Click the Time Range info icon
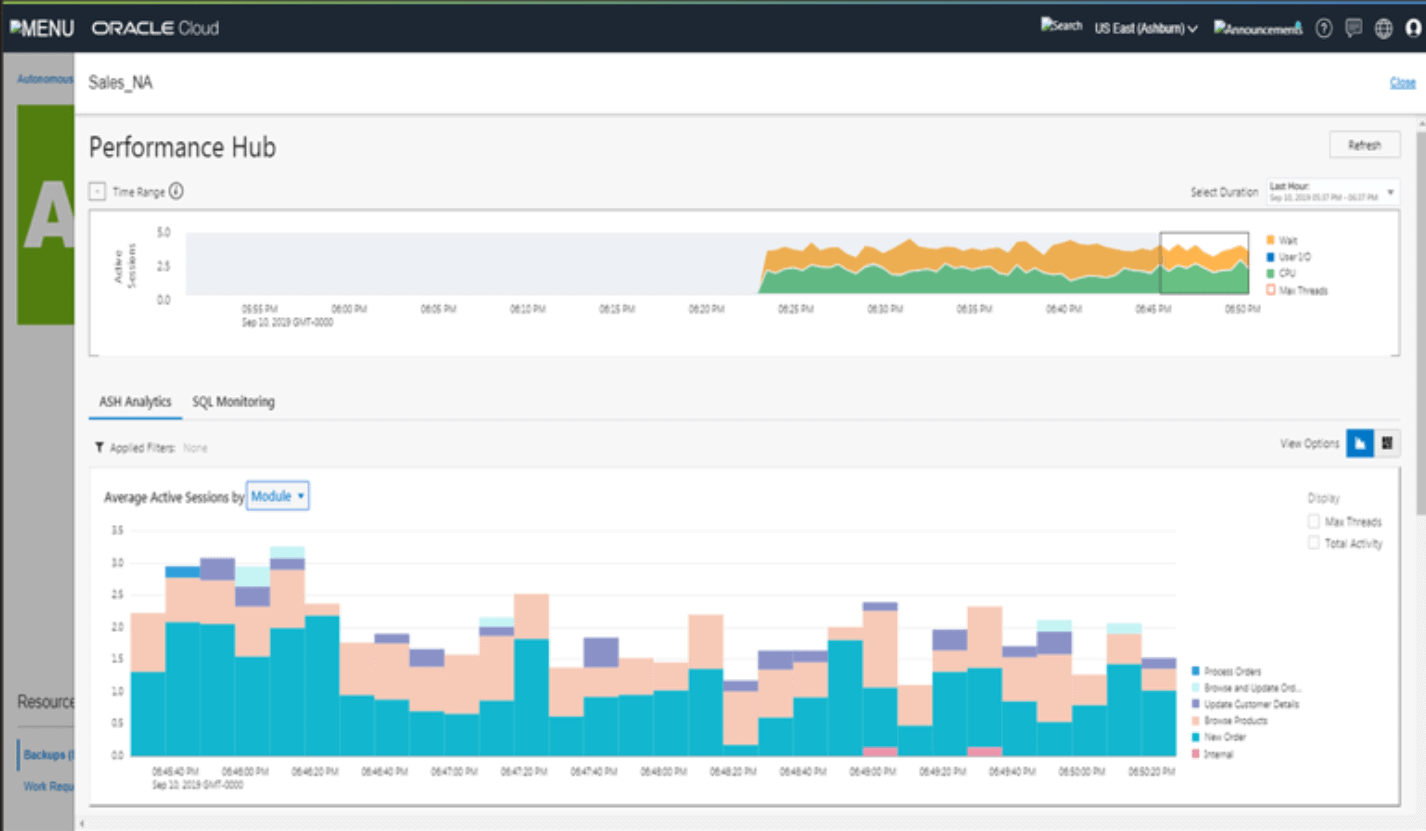1426x831 pixels. click(x=176, y=191)
